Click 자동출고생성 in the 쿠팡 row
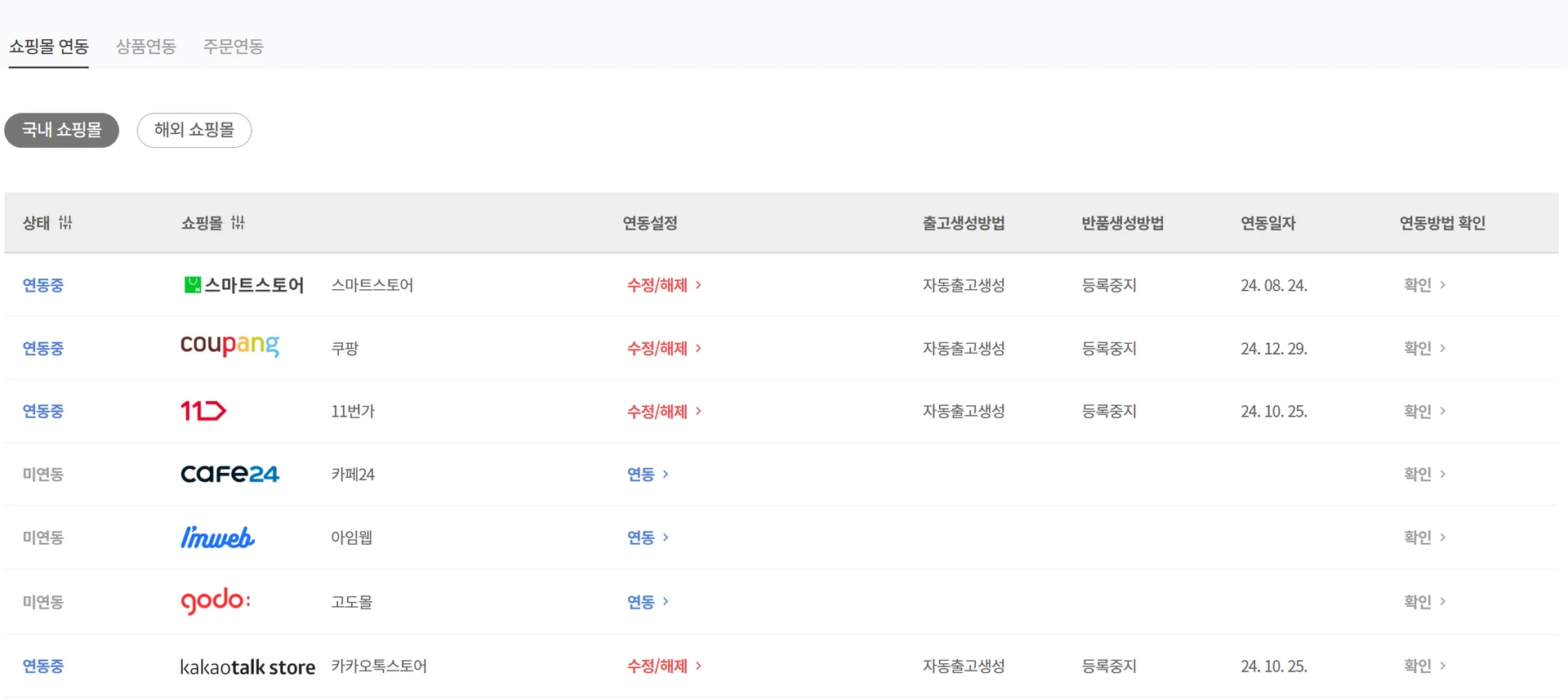 tap(964, 349)
